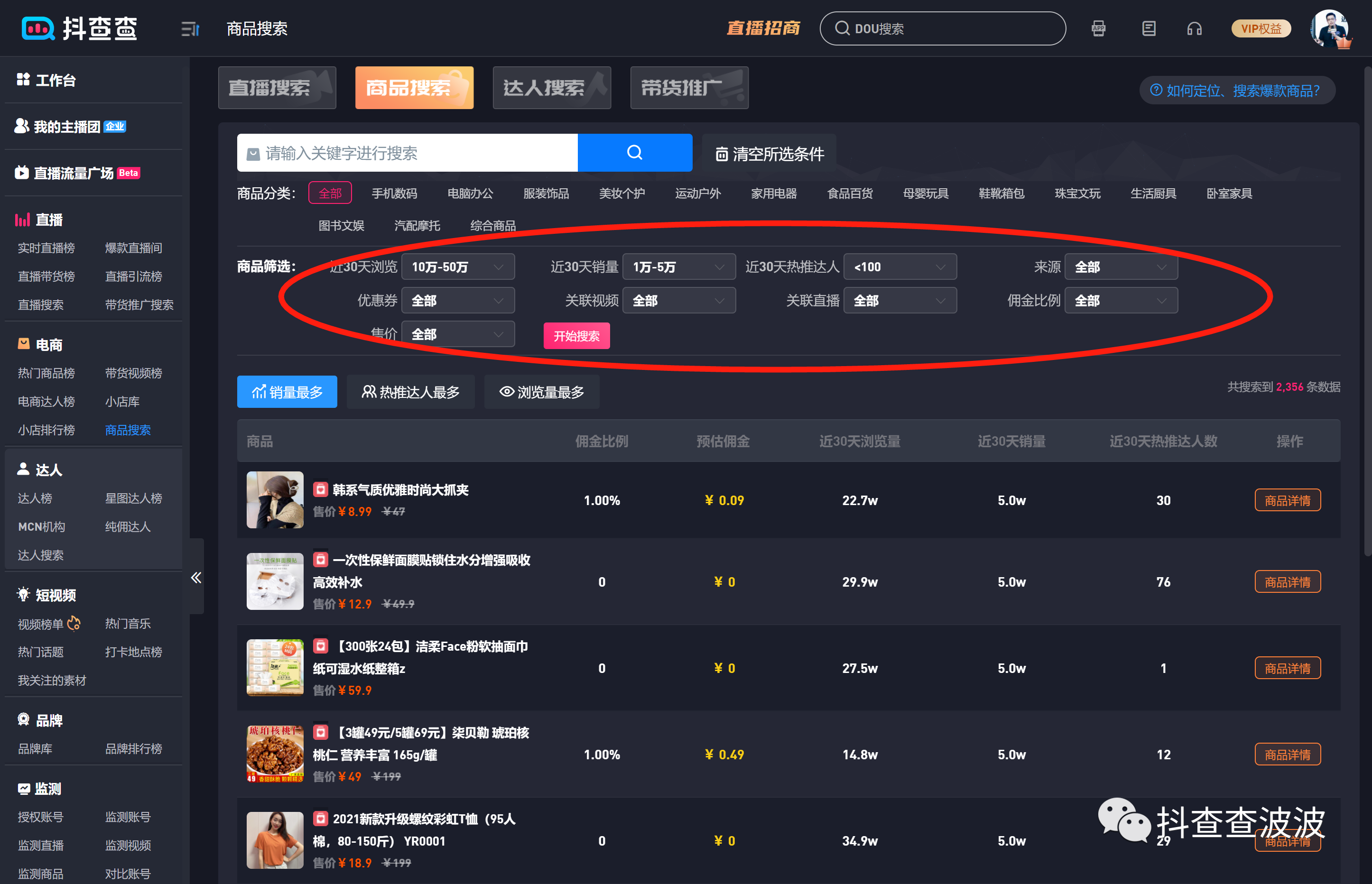1372x884 pixels.
Task: Click the 抖查查 logo
Action: click(80, 28)
